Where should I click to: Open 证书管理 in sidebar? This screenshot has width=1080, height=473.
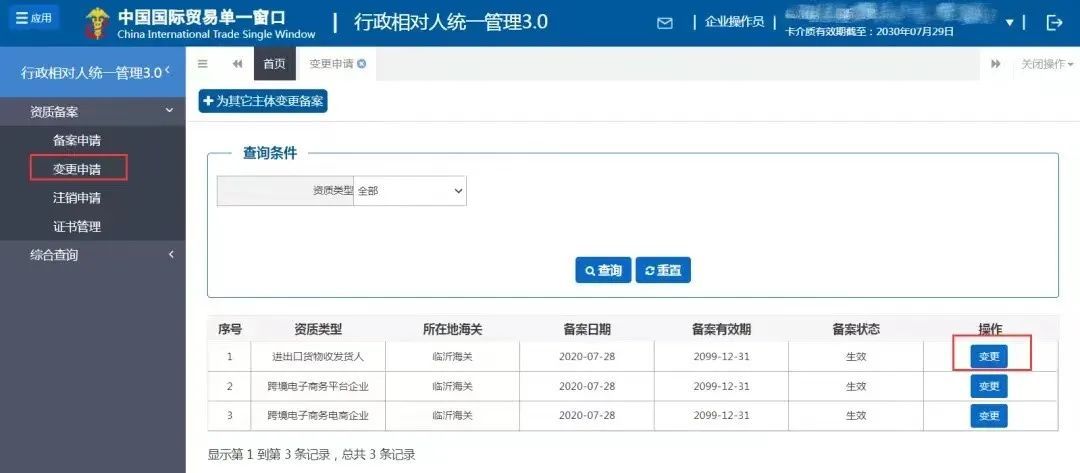click(x=77, y=227)
